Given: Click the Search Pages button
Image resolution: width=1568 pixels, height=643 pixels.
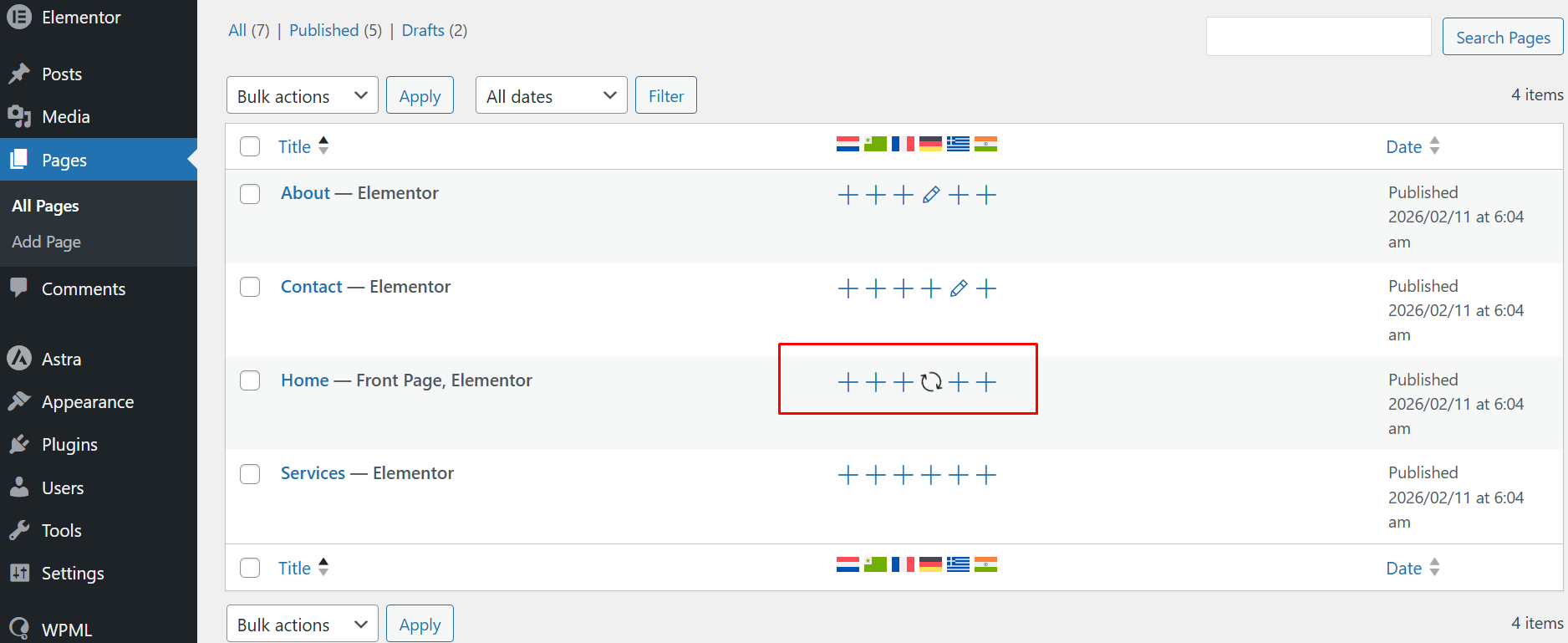Looking at the screenshot, I should coord(1502,38).
